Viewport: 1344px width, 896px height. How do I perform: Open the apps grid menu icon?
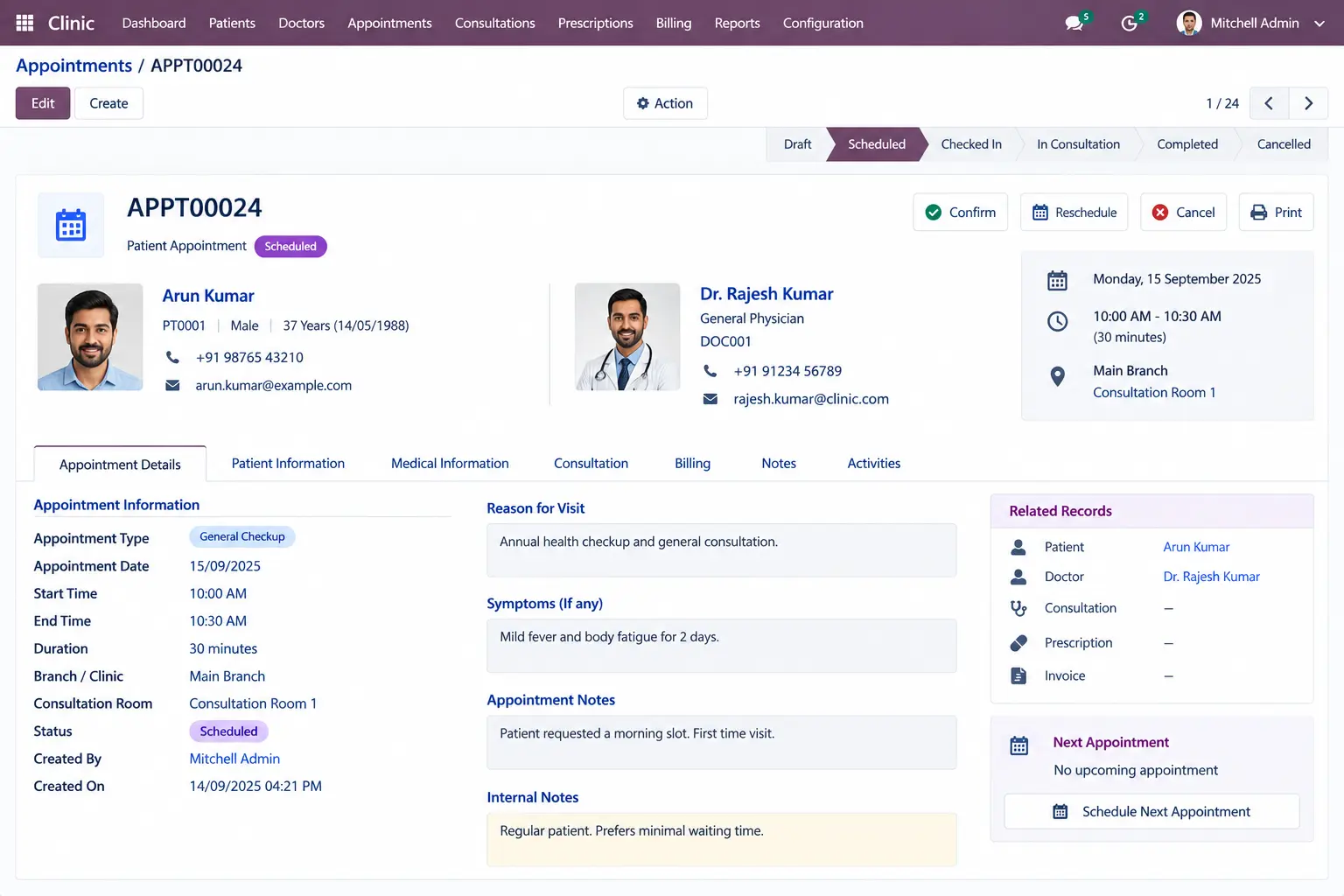tap(24, 23)
